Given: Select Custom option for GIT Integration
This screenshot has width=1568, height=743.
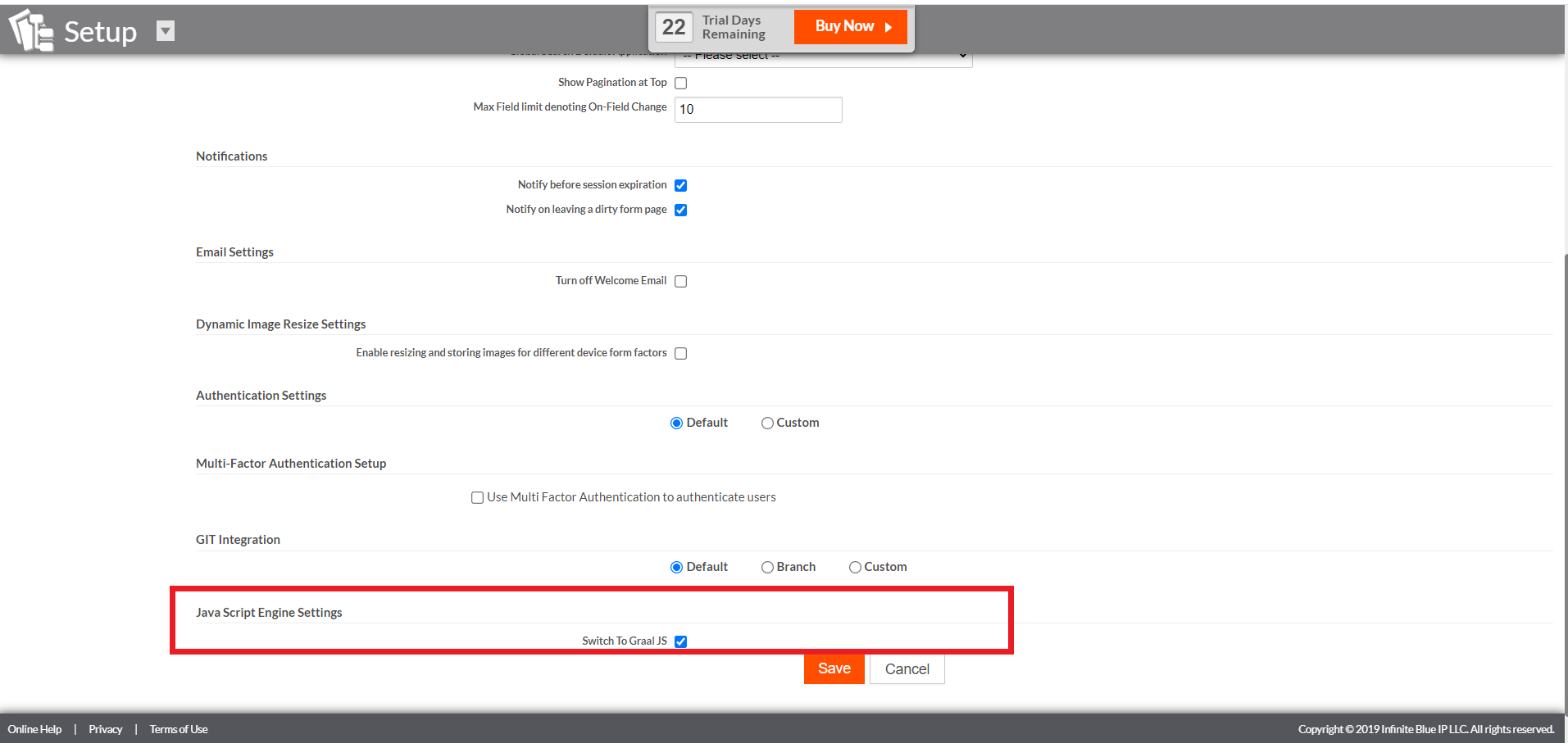Looking at the screenshot, I should click(x=855, y=567).
